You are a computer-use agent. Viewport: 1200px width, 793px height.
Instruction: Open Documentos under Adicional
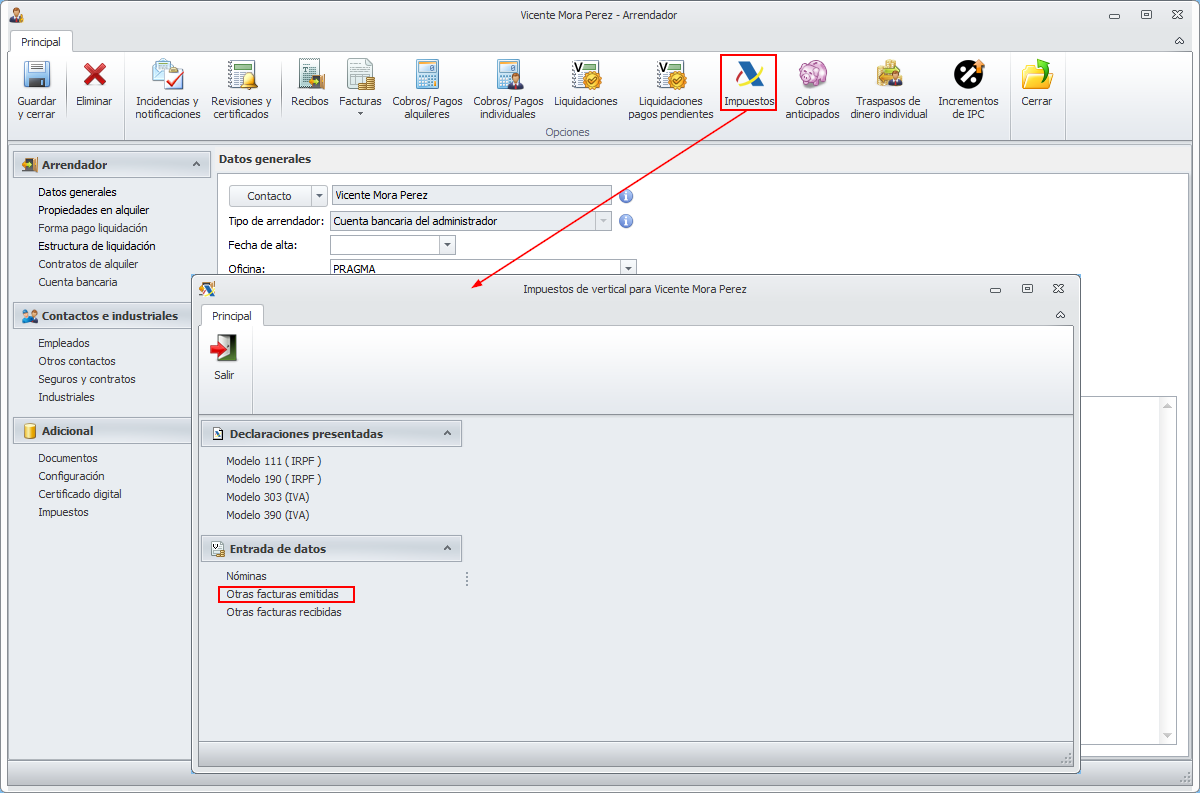coord(68,458)
